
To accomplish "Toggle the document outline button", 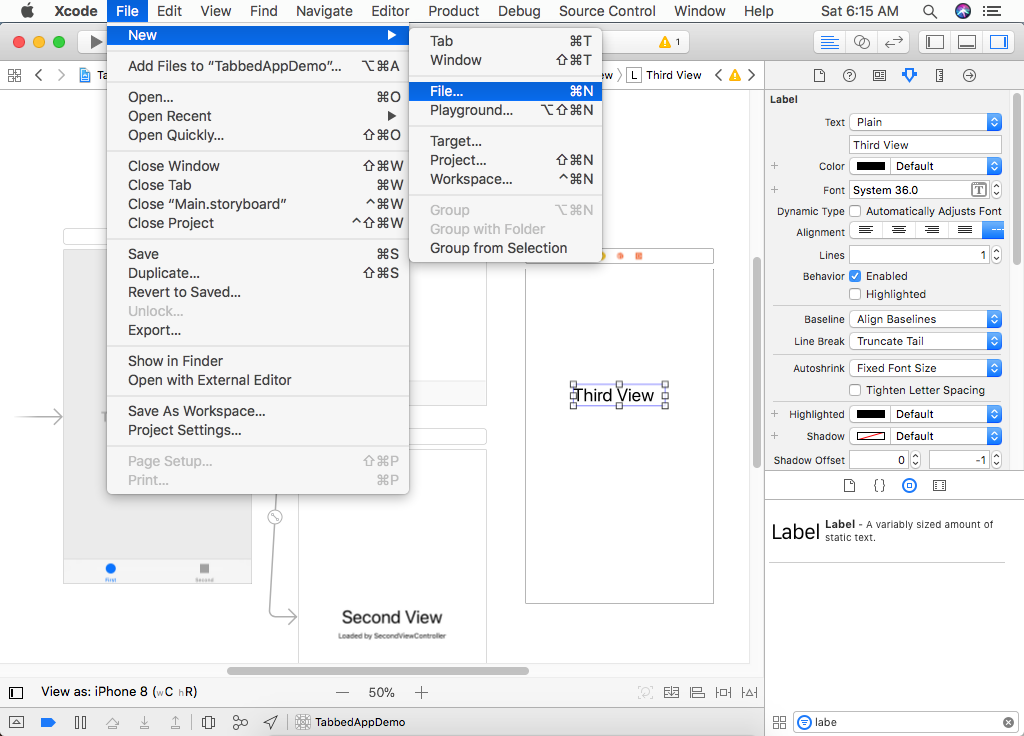I will pyautogui.click(x=16, y=692).
